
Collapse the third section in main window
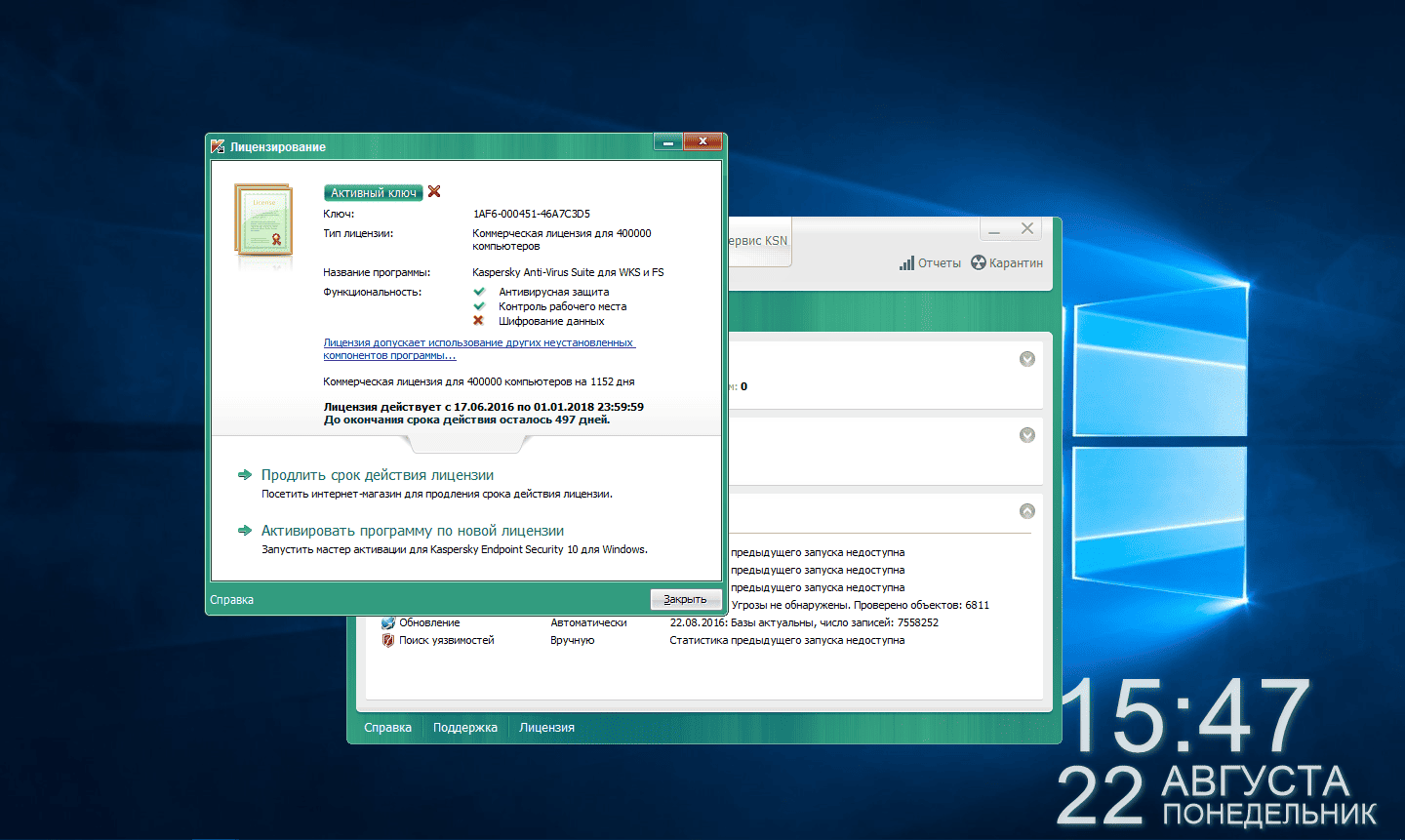pos(1027,511)
